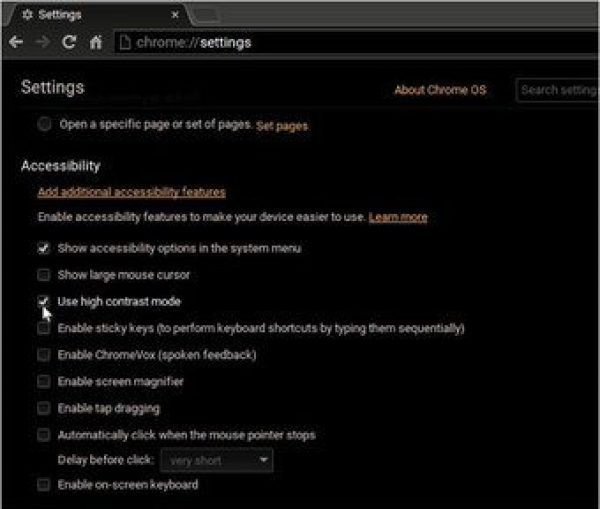
Task: Select Open a specific page radio button
Action: click(44, 124)
